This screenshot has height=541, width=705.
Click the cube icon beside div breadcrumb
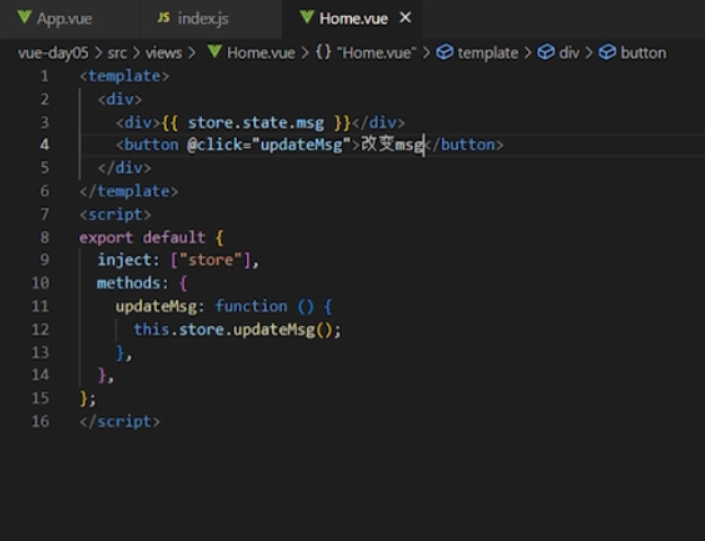pos(546,52)
